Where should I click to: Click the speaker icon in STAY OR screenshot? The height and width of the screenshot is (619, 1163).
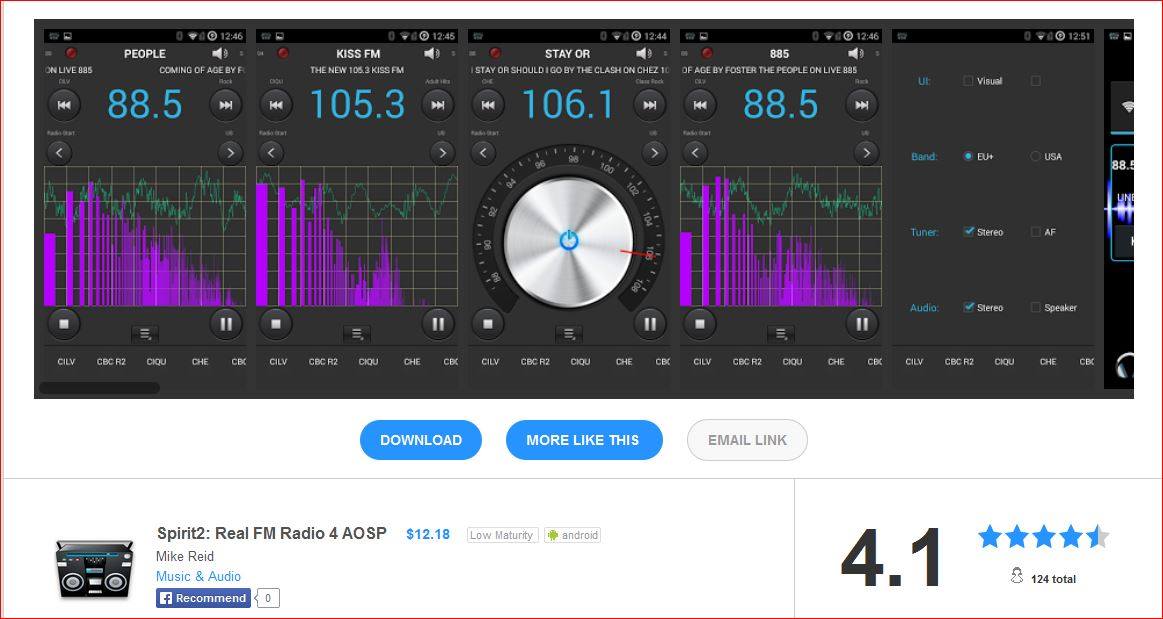pos(644,53)
